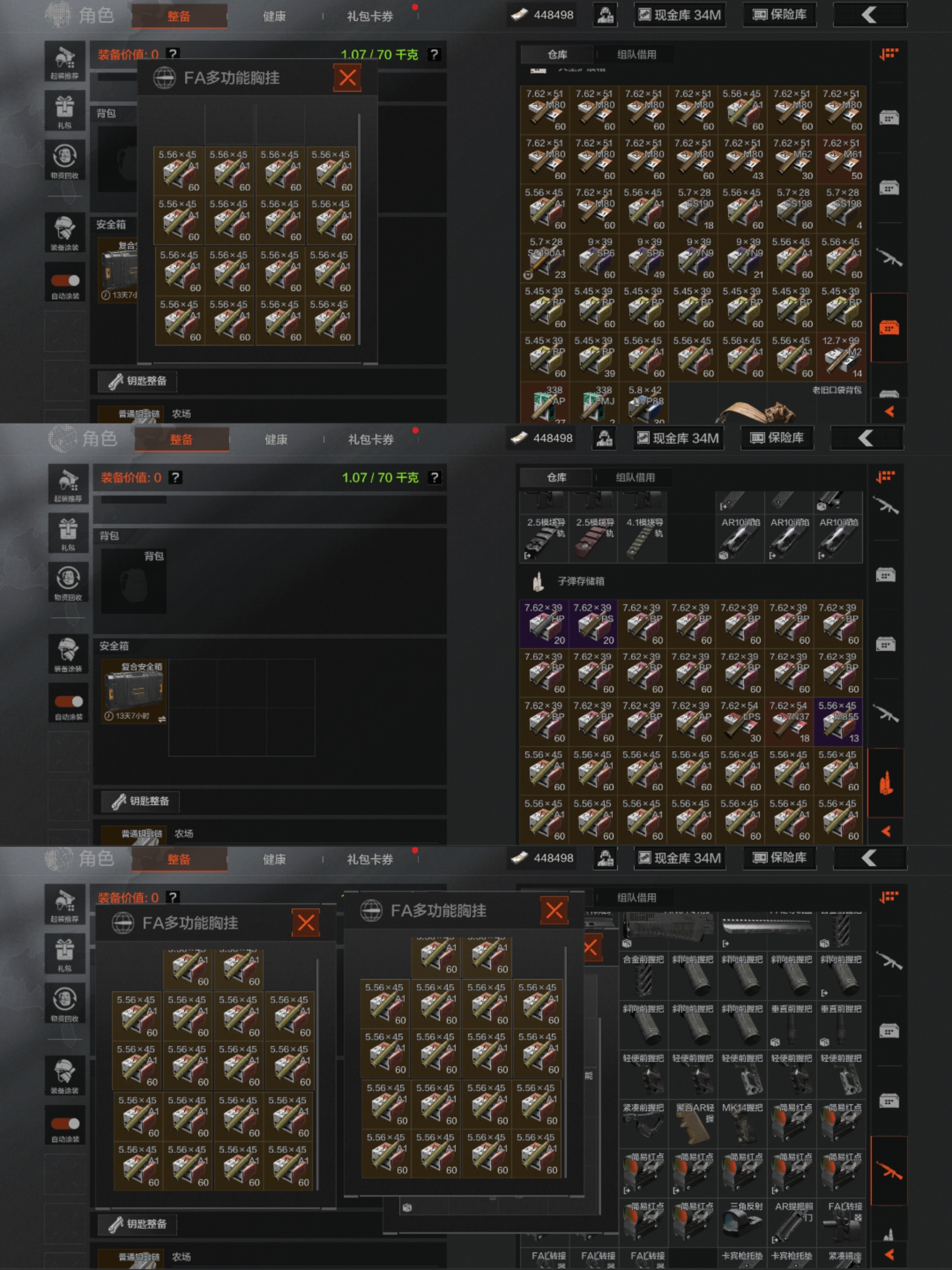Click the 7.62×54 LPS ammo item
Image resolution: width=952 pixels, height=1270 pixels.
740,721
